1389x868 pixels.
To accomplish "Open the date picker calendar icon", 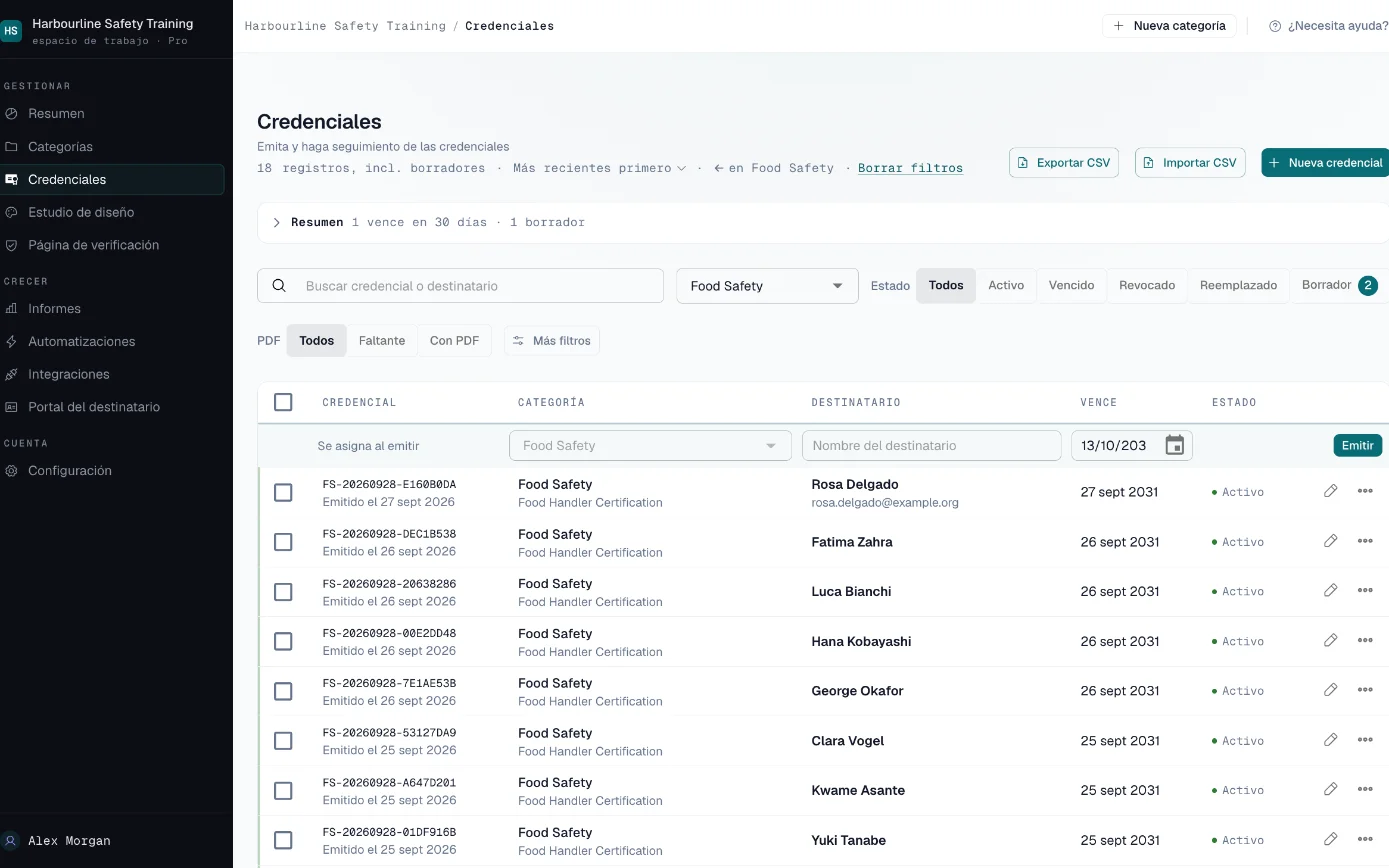I will tap(1175, 446).
